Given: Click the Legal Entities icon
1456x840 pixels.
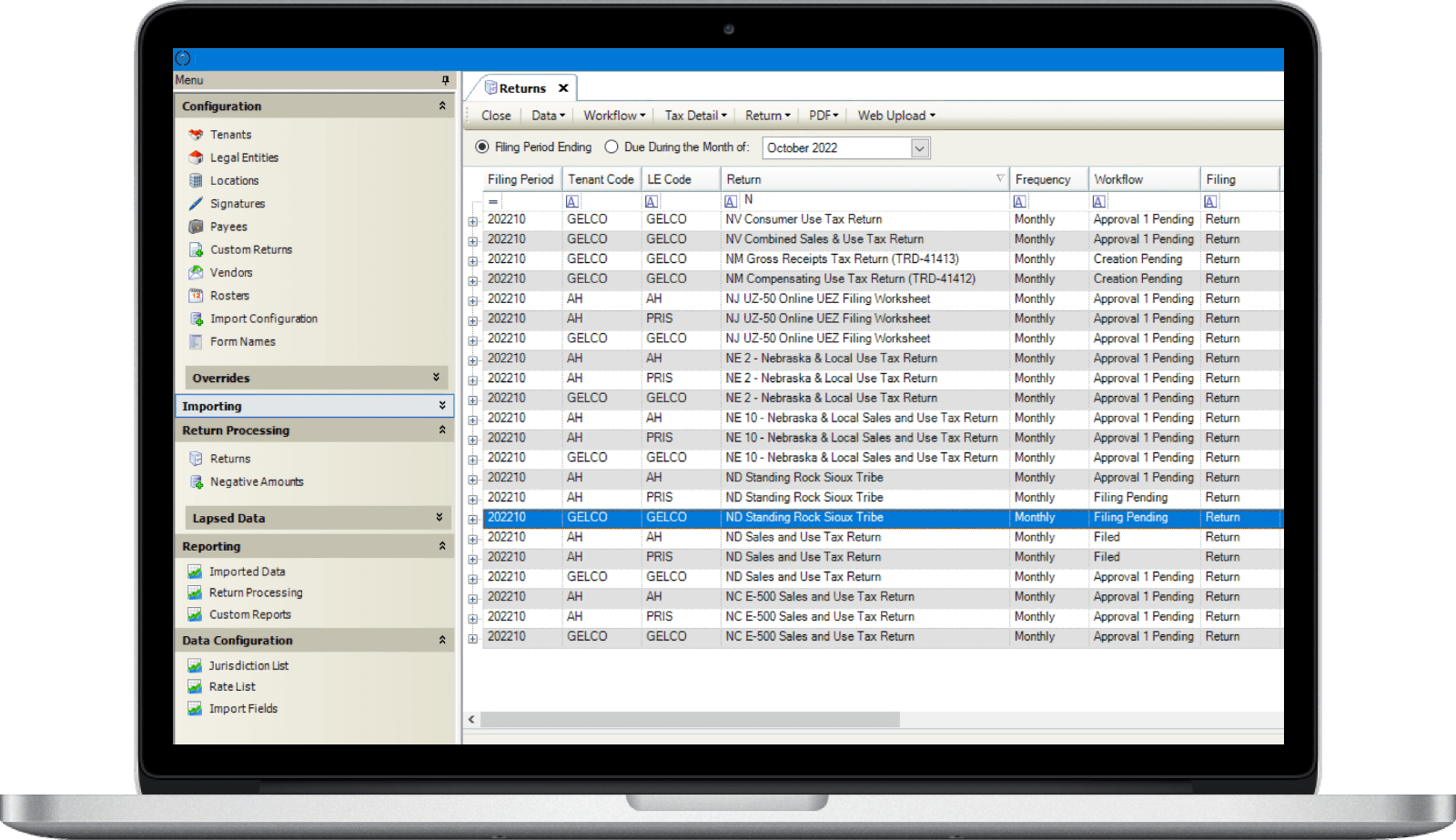Looking at the screenshot, I should pyautogui.click(x=196, y=157).
